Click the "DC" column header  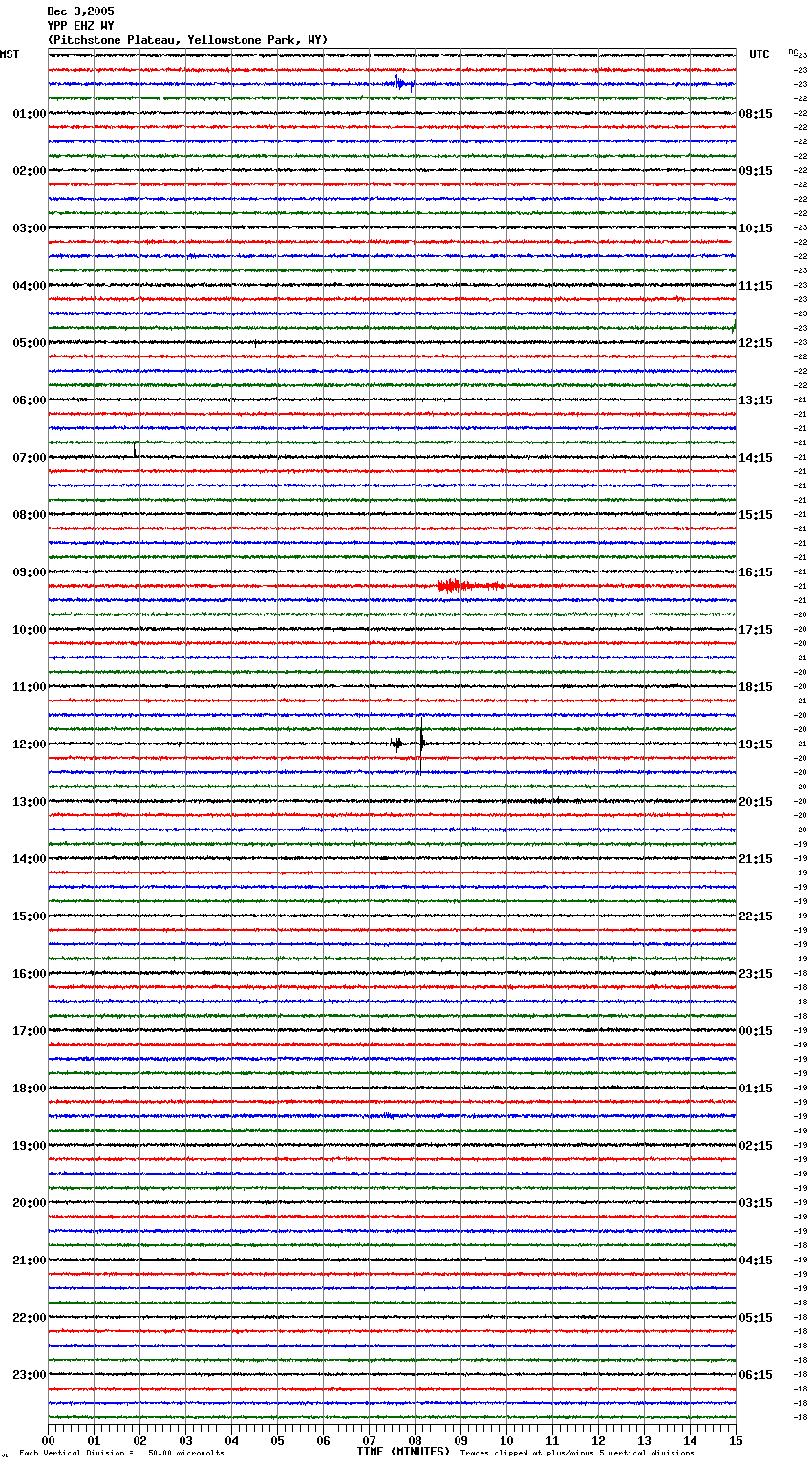793,53
